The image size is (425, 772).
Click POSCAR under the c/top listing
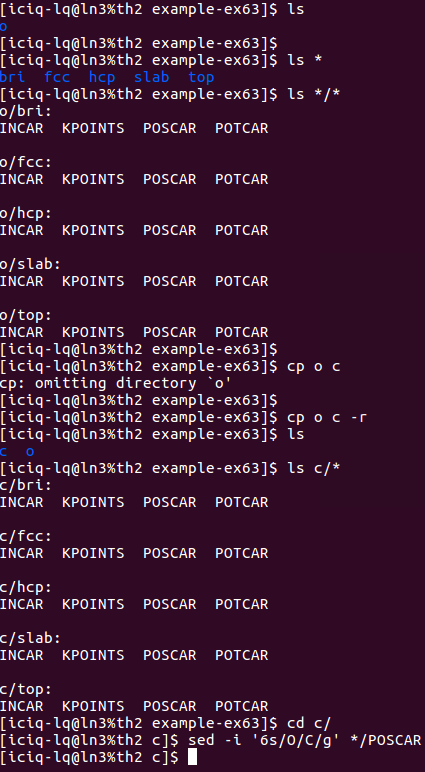click(x=169, y=706)
